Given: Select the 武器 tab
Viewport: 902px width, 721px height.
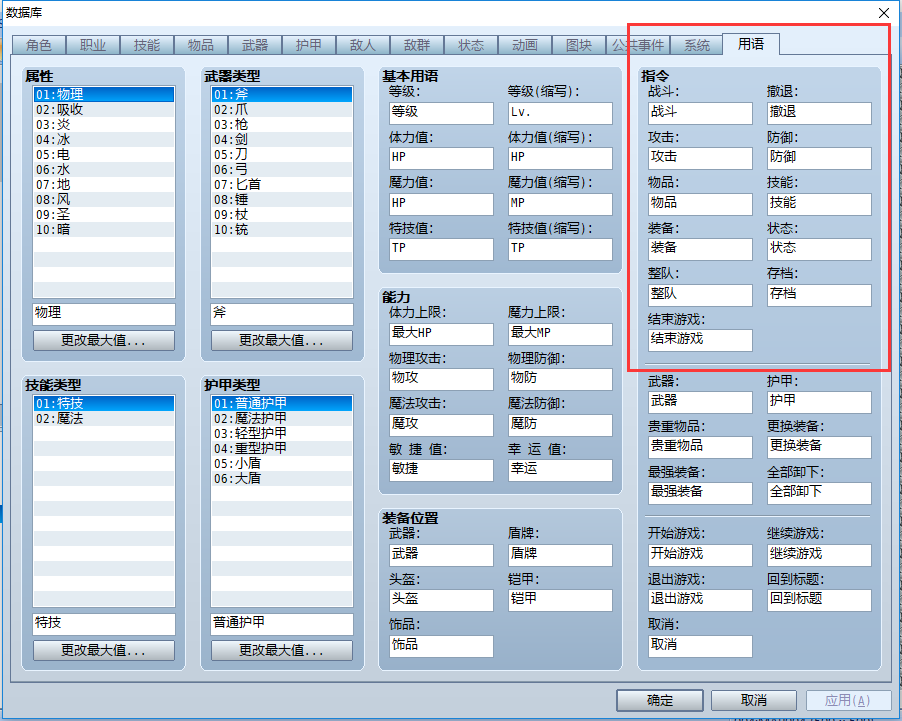Looking at the screenshot, I should (x=255, y=45).
